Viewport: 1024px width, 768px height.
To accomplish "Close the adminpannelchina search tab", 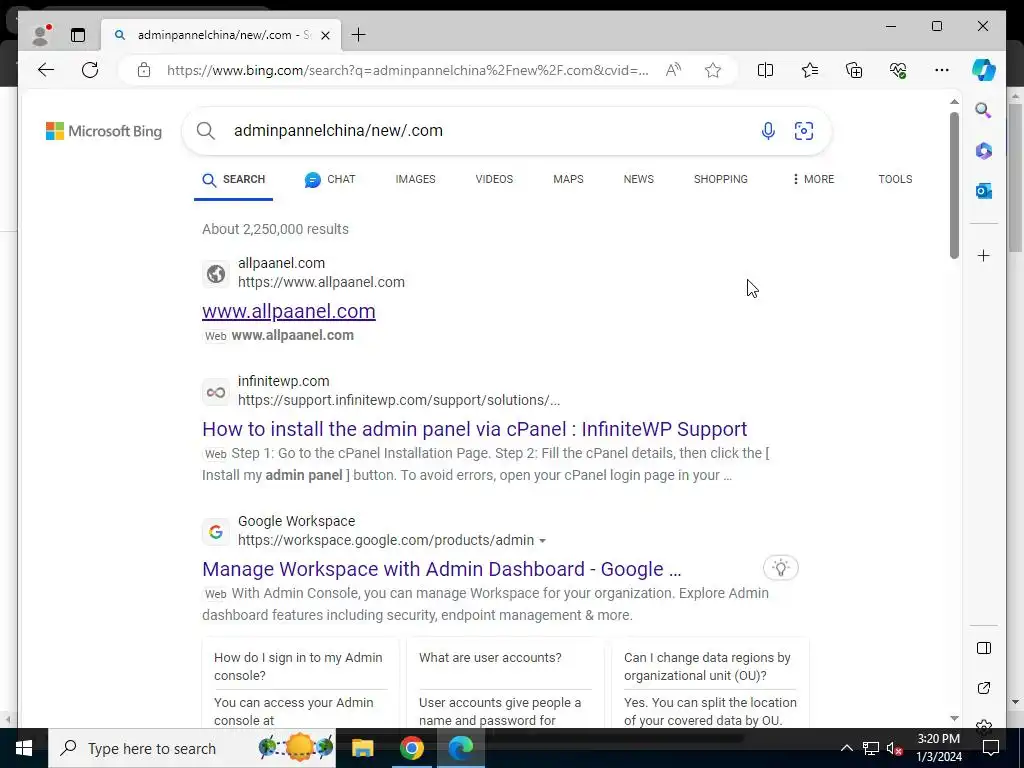I will 325,35.
